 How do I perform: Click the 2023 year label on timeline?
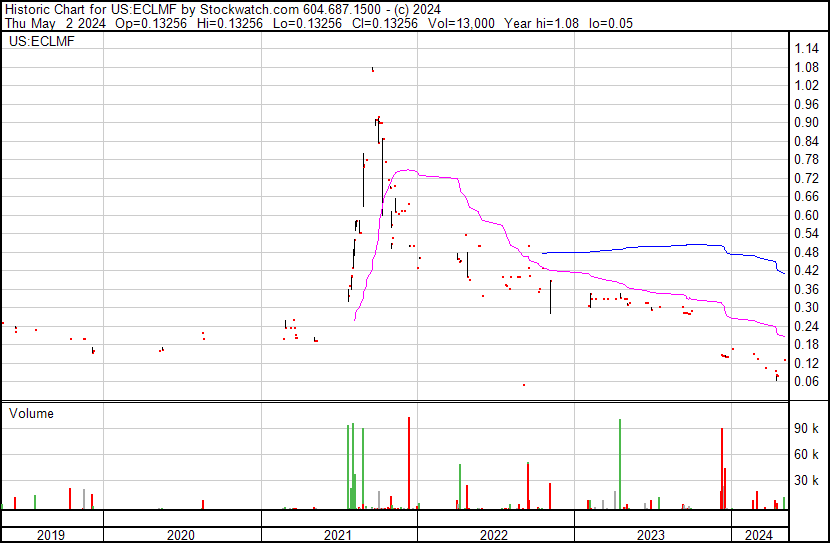point(651,535)
